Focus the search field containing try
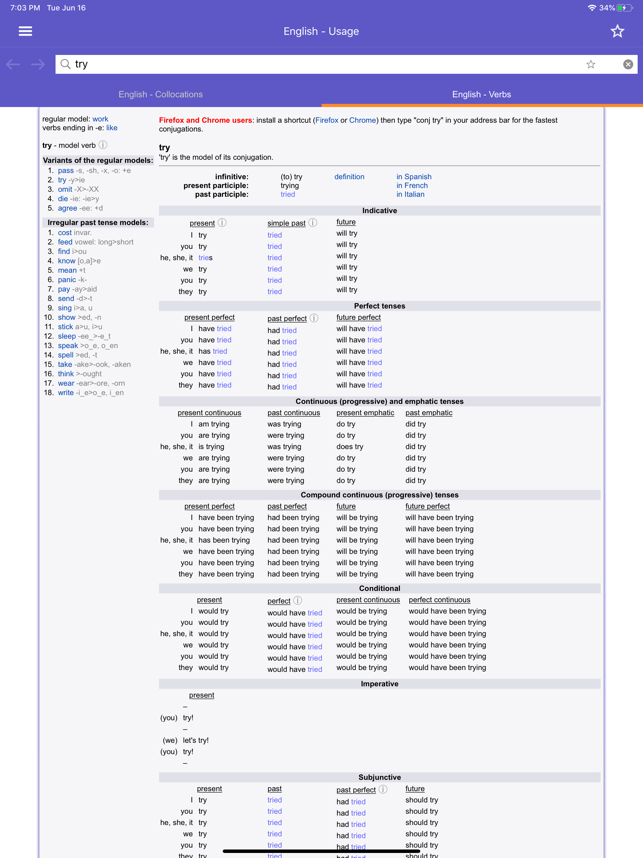Image resolution: width=643 pixels, height=858 pixels. click(346, 64)
